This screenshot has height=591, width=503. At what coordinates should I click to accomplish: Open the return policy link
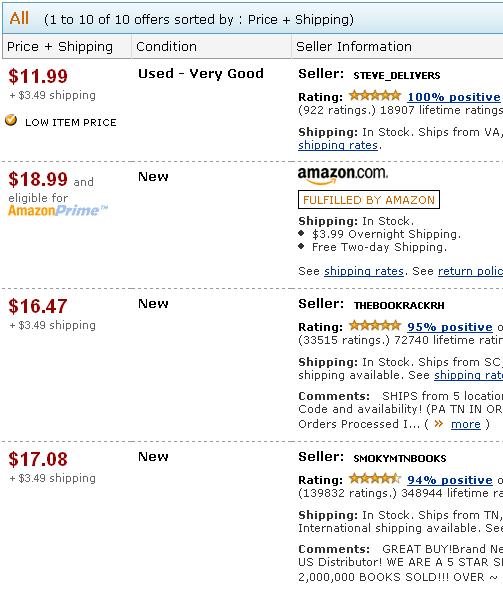coord(470,271)
